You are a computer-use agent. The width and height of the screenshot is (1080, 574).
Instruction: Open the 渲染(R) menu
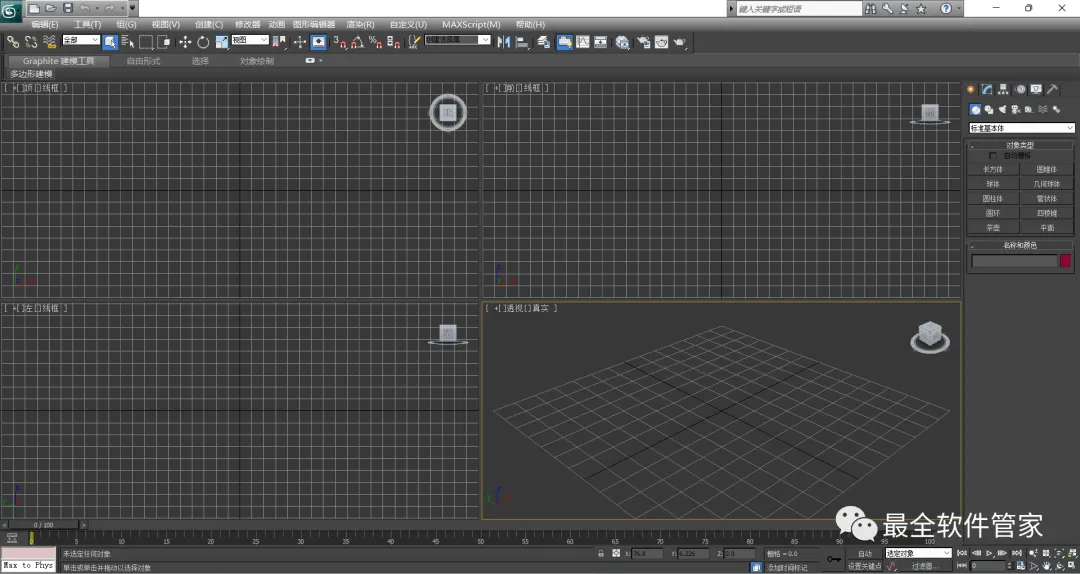click(360, 24)
